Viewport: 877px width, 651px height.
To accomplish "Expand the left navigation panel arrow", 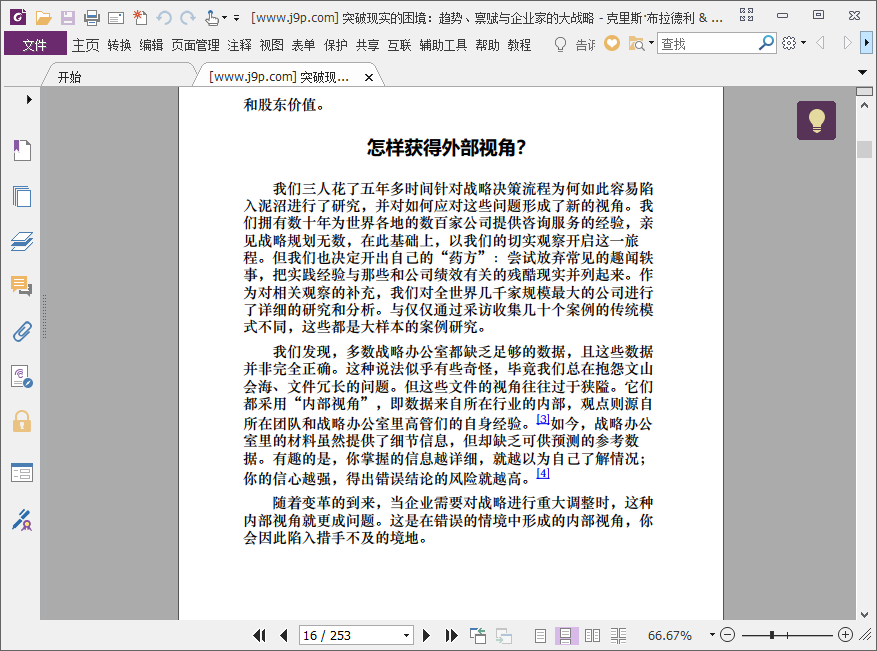I will (x=29, y=99).
